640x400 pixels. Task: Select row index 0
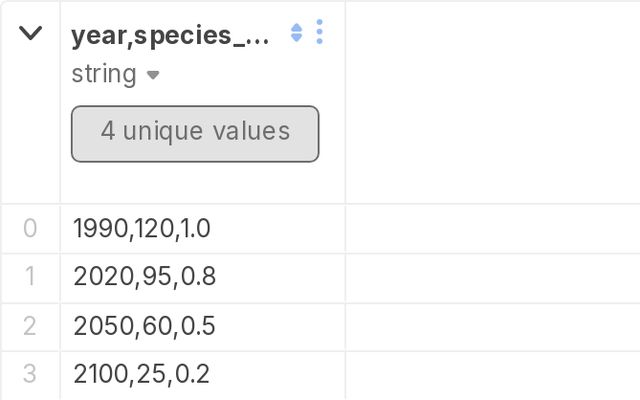click(30, 228)
